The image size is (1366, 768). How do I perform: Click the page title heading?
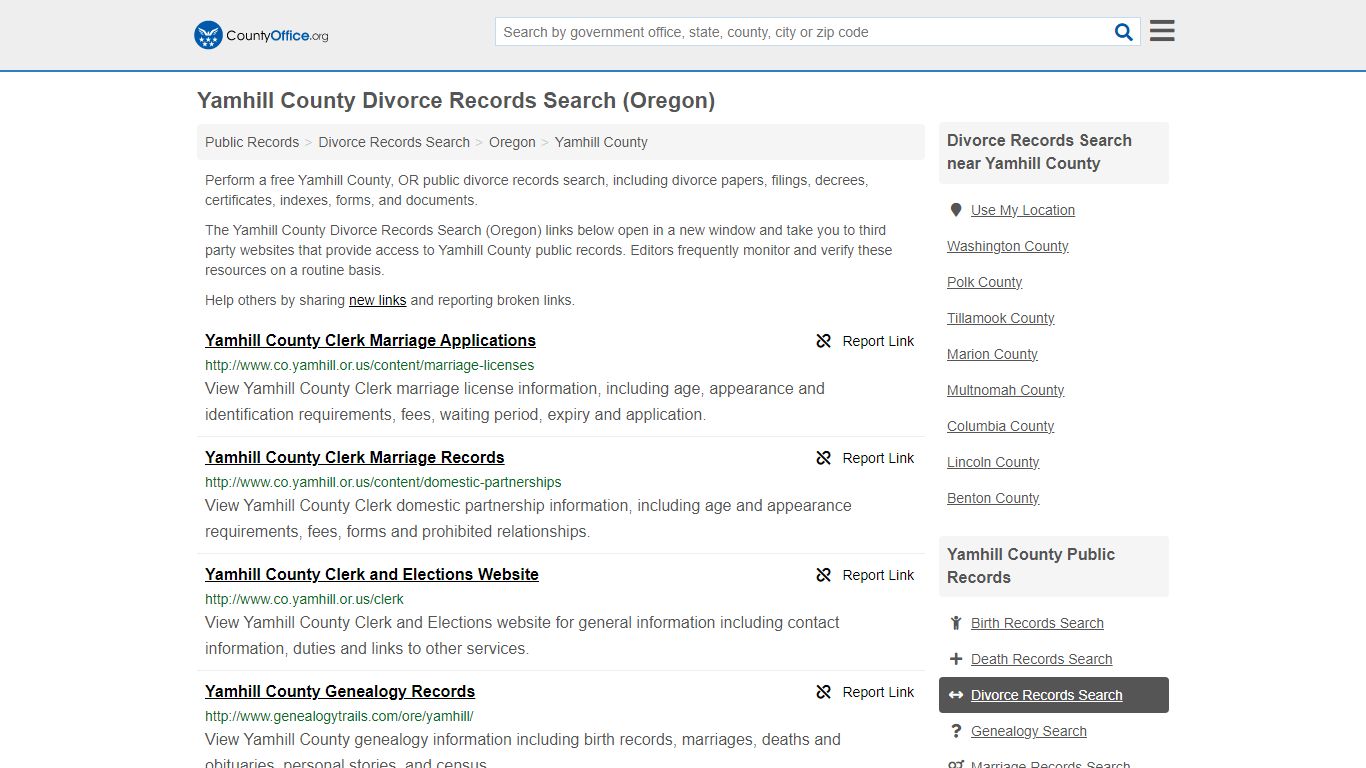pyautogui.click(x=456, y=100)
